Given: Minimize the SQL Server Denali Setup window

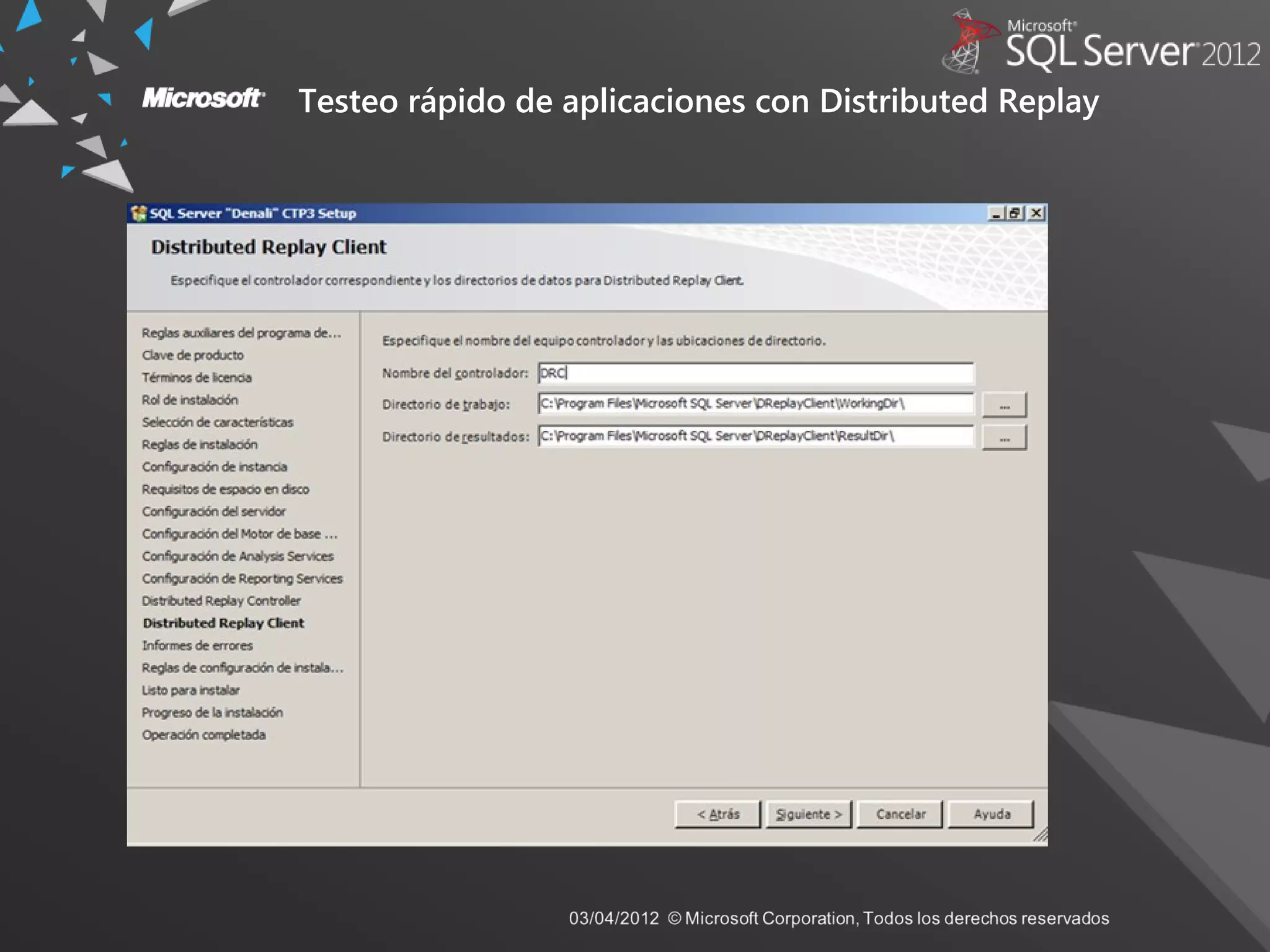Looking at the screenshot, I should 996,214.
